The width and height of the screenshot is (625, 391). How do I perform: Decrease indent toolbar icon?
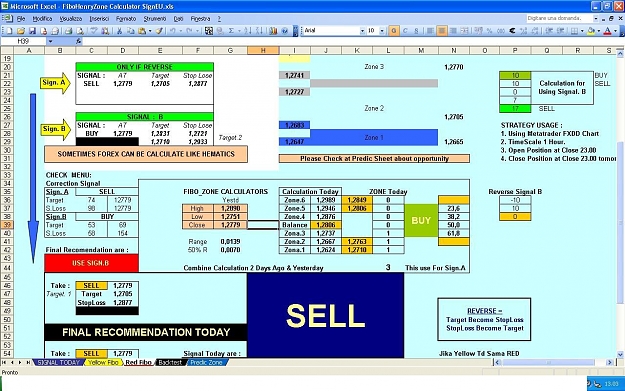pyautogui.click(x=549, y=31)
